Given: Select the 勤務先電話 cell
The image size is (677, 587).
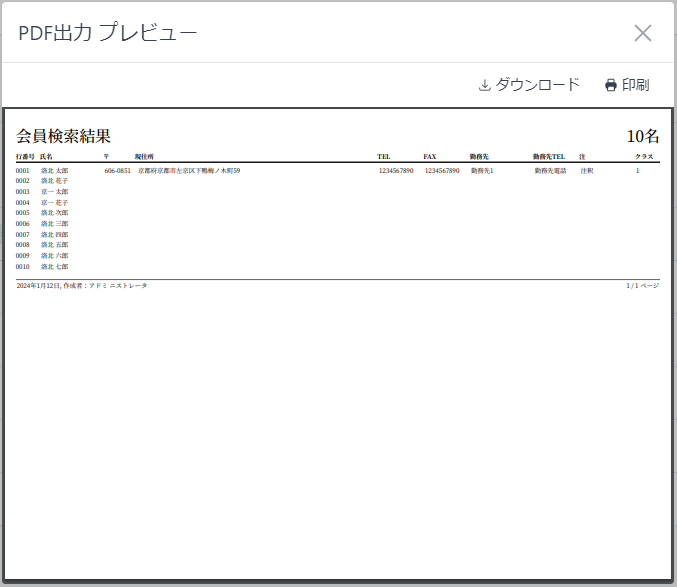Looking at the screenshot, I should click(x=550, y=170).
